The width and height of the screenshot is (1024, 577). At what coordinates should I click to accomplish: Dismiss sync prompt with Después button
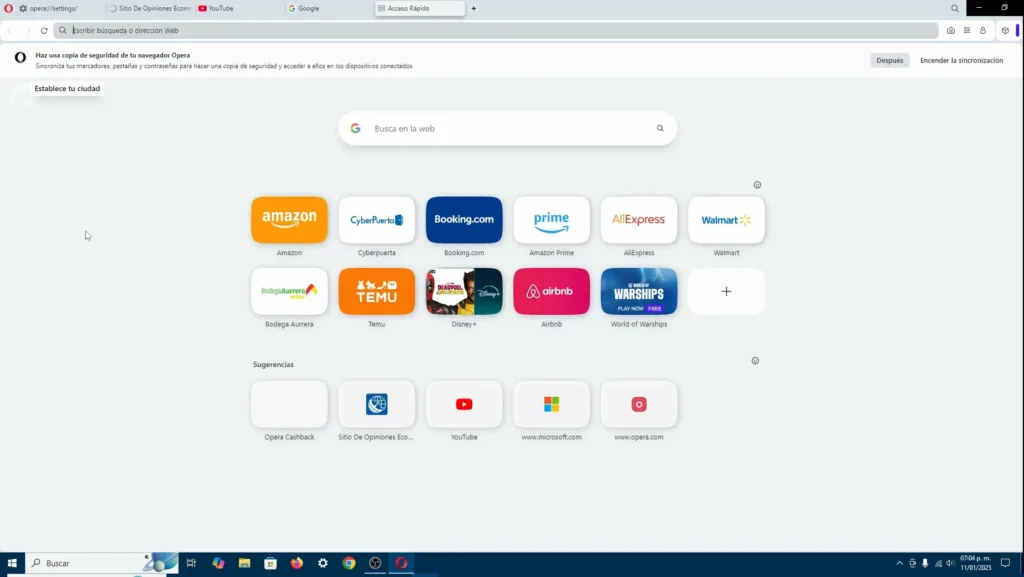tap(889, 60)
